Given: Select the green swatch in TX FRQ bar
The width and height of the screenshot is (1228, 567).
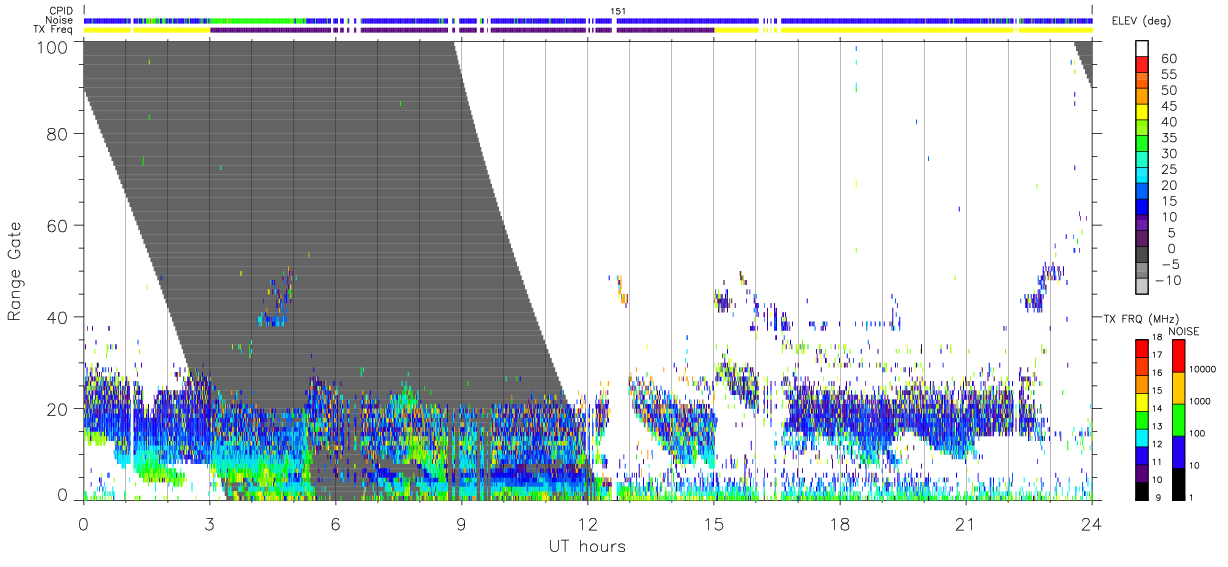Looking at the screenshot, I should (1141, 418).
